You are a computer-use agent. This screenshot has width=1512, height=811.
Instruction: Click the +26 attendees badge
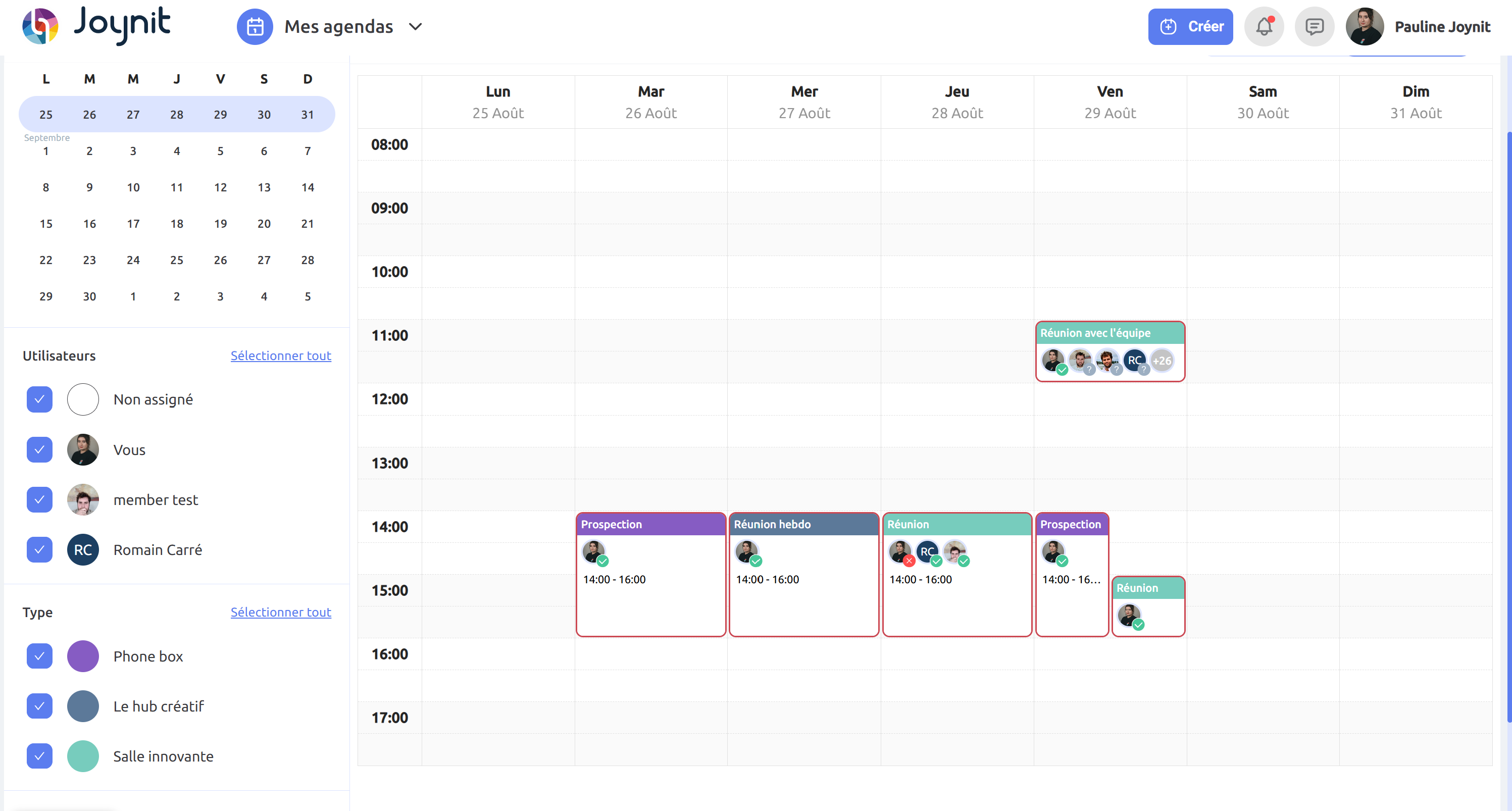(x=1162, y=361)
